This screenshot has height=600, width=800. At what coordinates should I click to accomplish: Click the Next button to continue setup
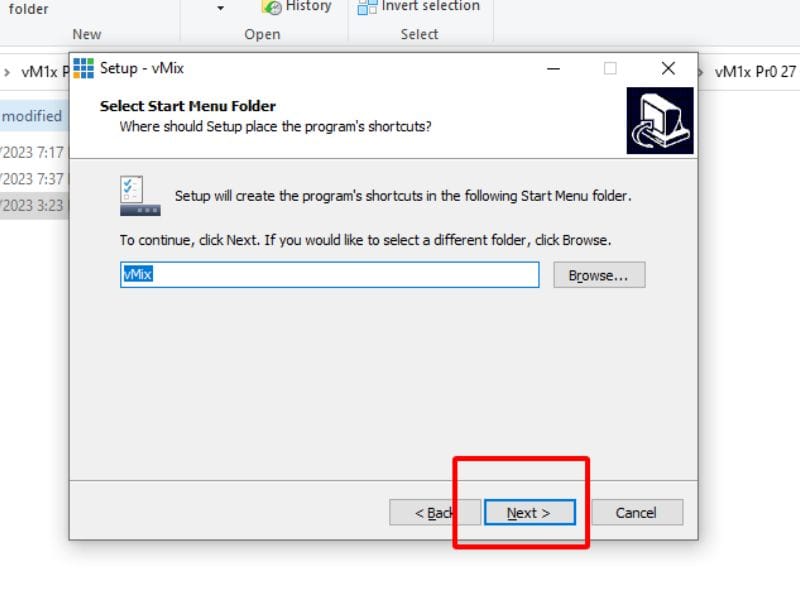530,512
